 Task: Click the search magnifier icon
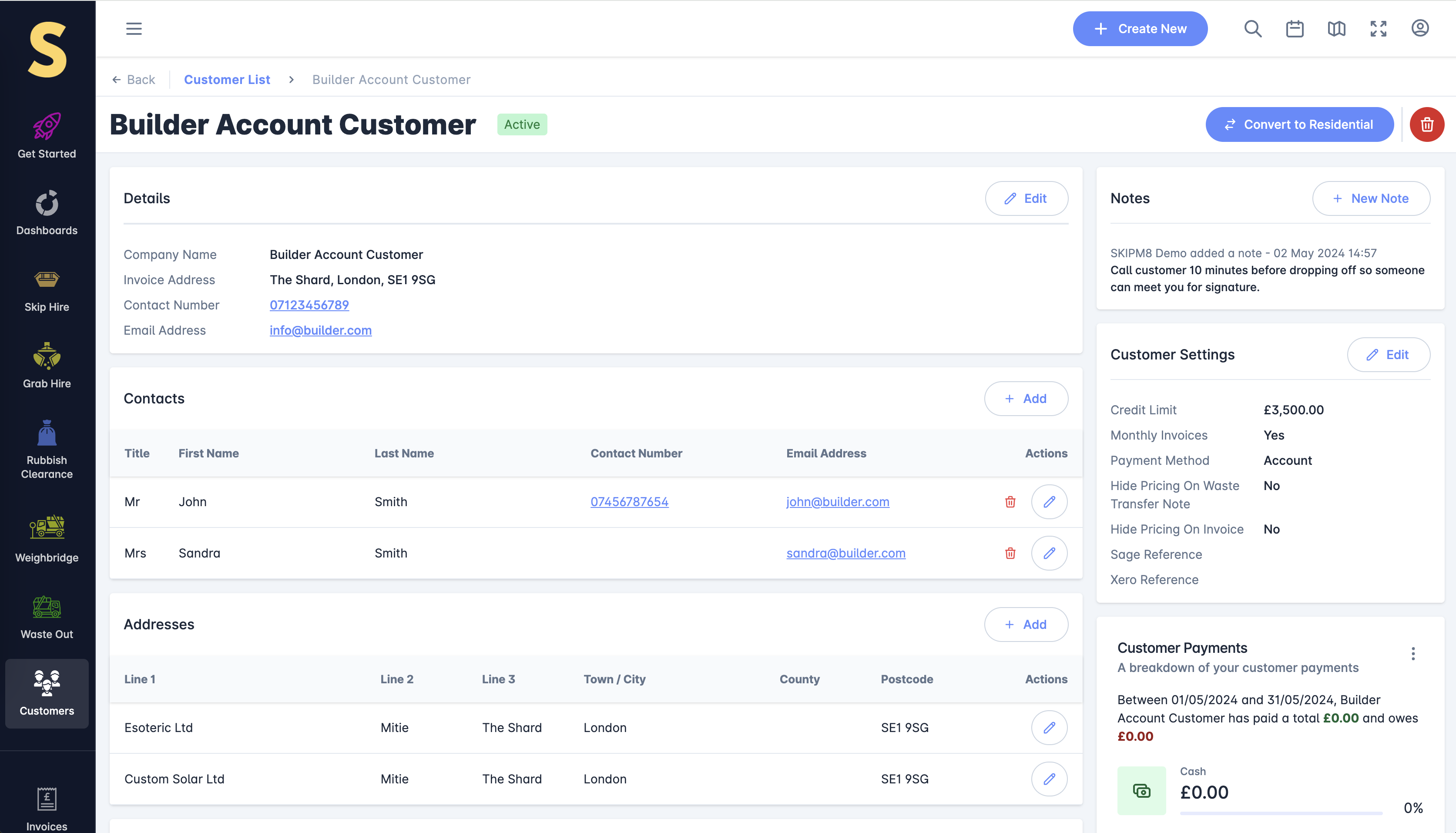click(1252, 29)
